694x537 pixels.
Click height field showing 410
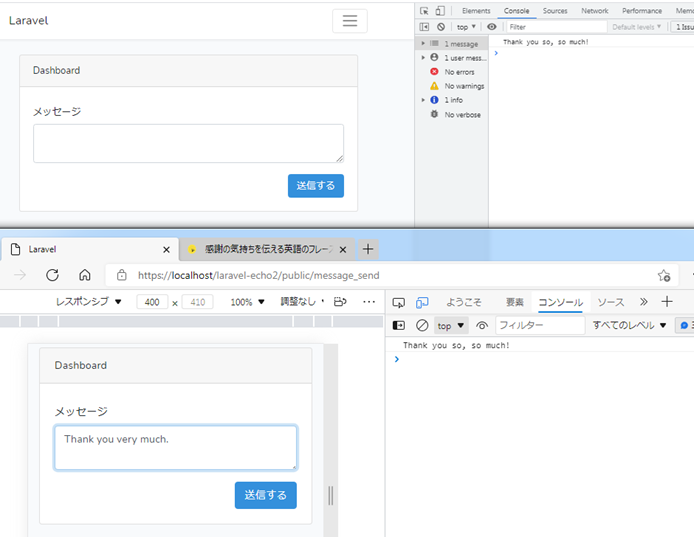pos(197,302)
